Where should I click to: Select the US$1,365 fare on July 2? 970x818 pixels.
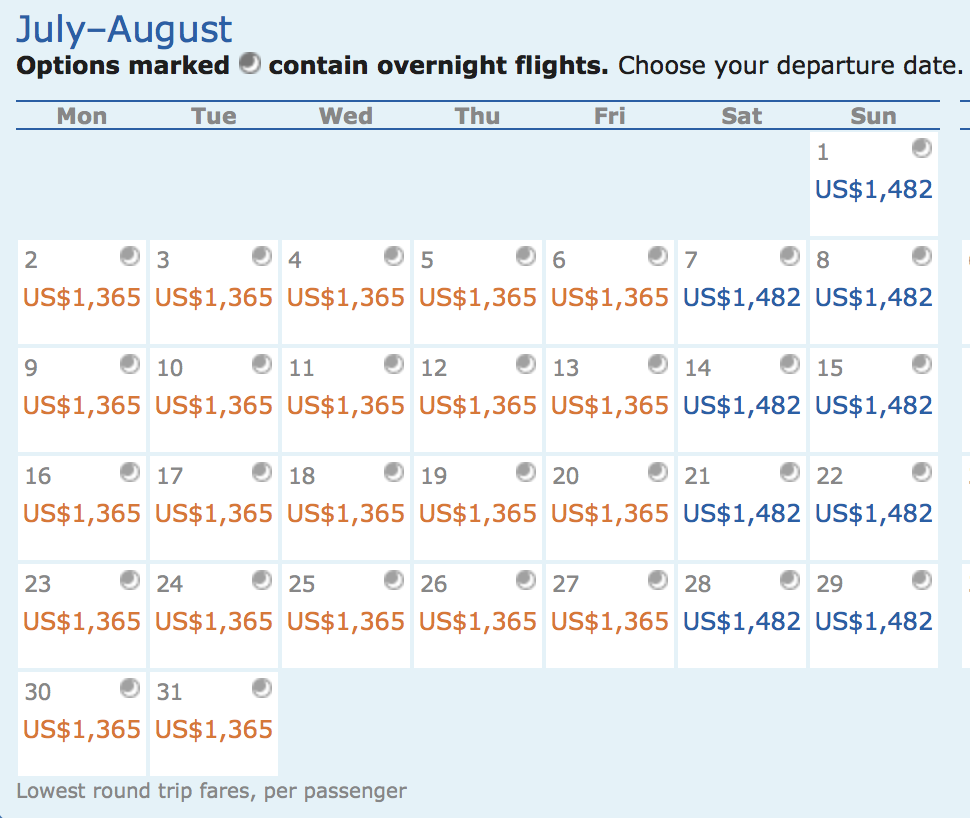tap(81, 297)
